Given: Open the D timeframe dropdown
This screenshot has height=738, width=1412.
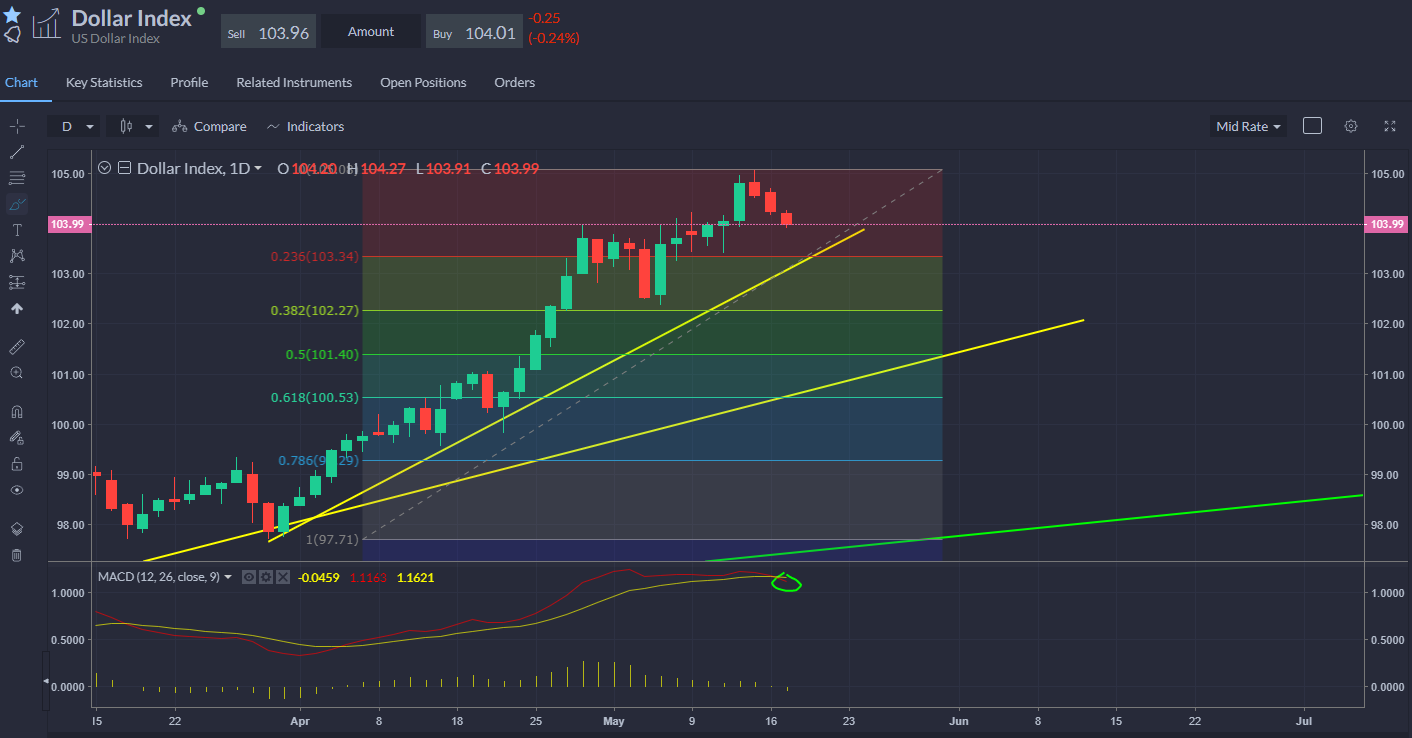Looking at the screenshot, I should coord(76,126).
